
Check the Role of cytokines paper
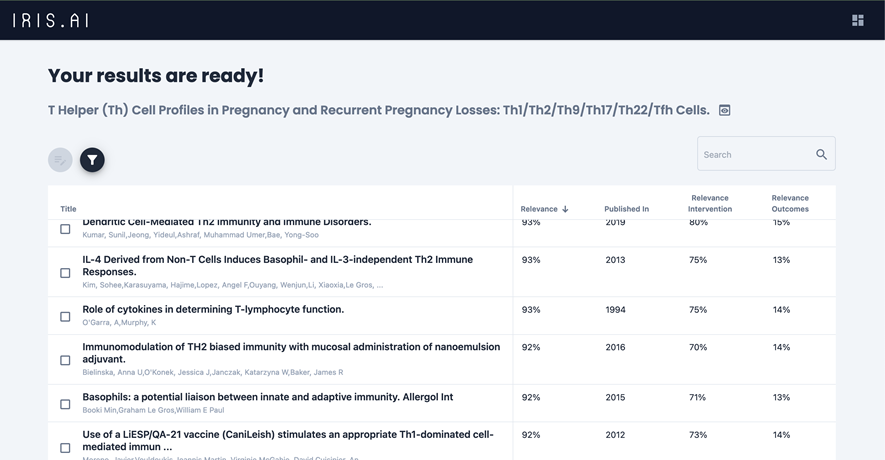(x=65, y=317)
